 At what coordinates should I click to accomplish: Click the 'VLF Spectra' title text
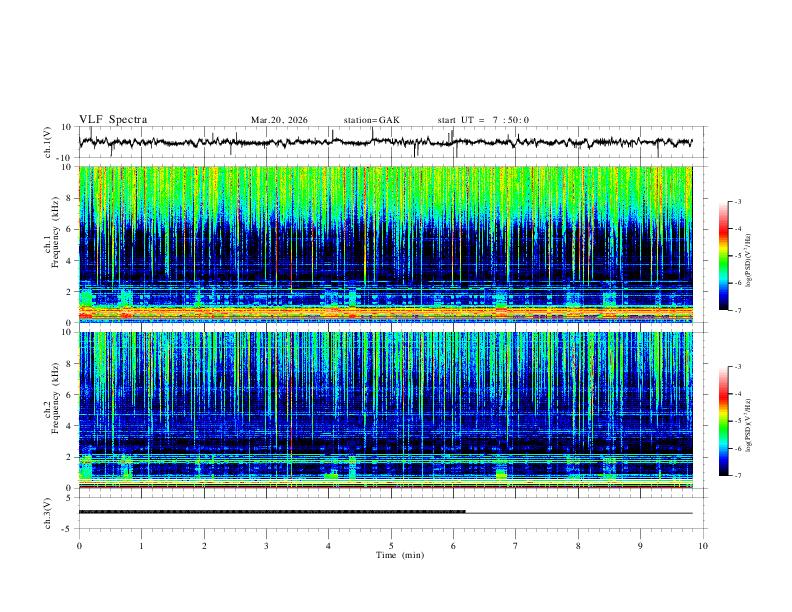click(113, 120)
